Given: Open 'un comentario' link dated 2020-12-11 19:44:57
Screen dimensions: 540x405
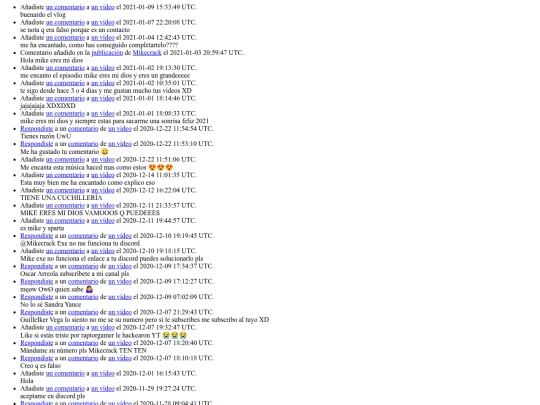Looking at the screenshot, I should [x=65, y=220].
